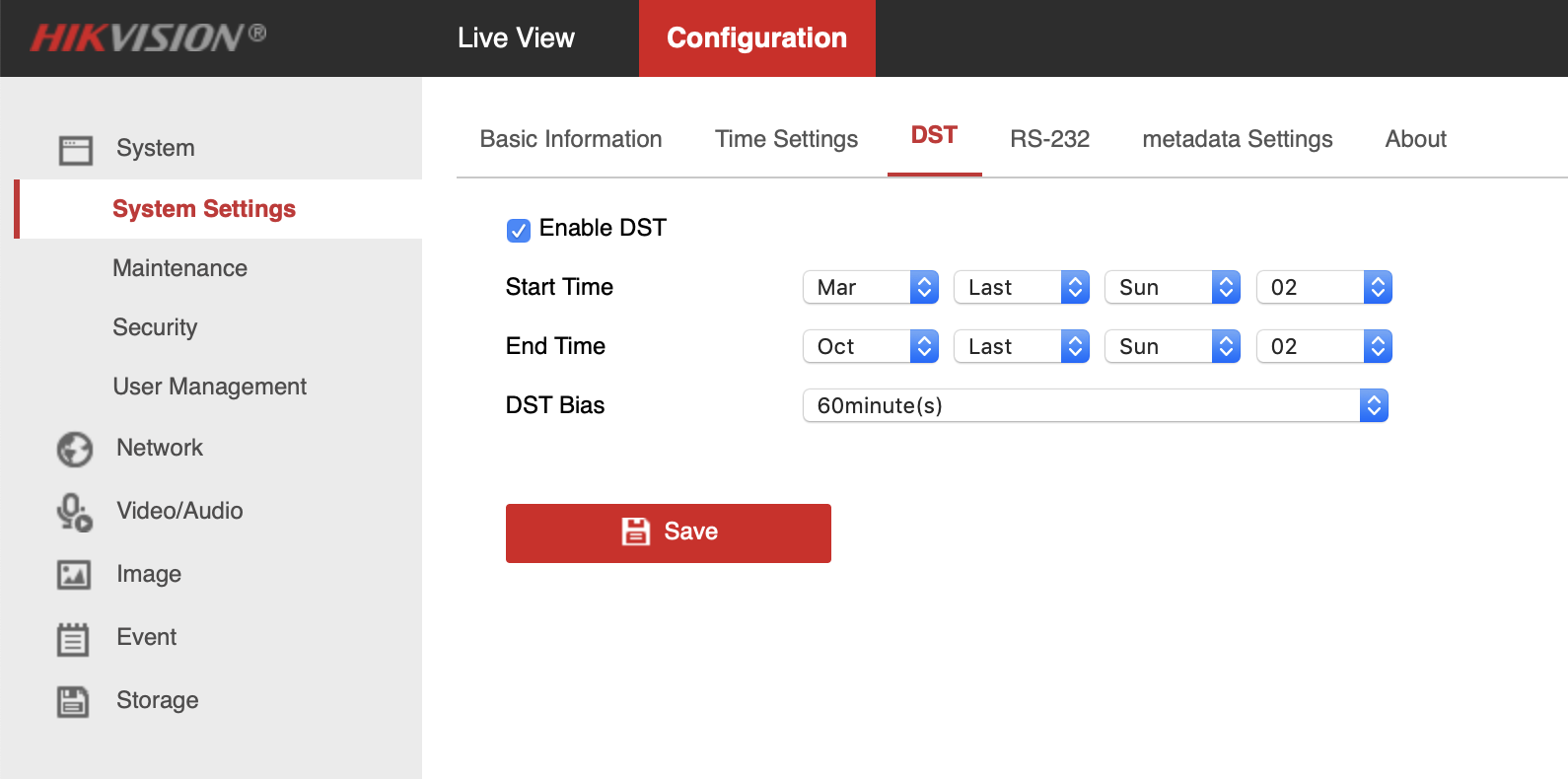Open the End Time hour dropdown
Screen dimensions: 1568x779
pos(1323,346)
